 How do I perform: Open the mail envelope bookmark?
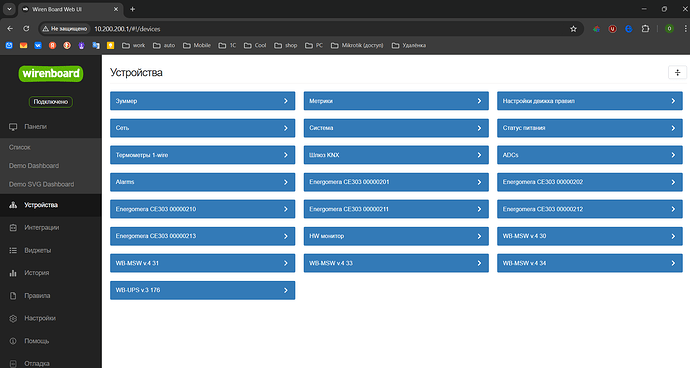pyautogui.click(x=23, y=45)
